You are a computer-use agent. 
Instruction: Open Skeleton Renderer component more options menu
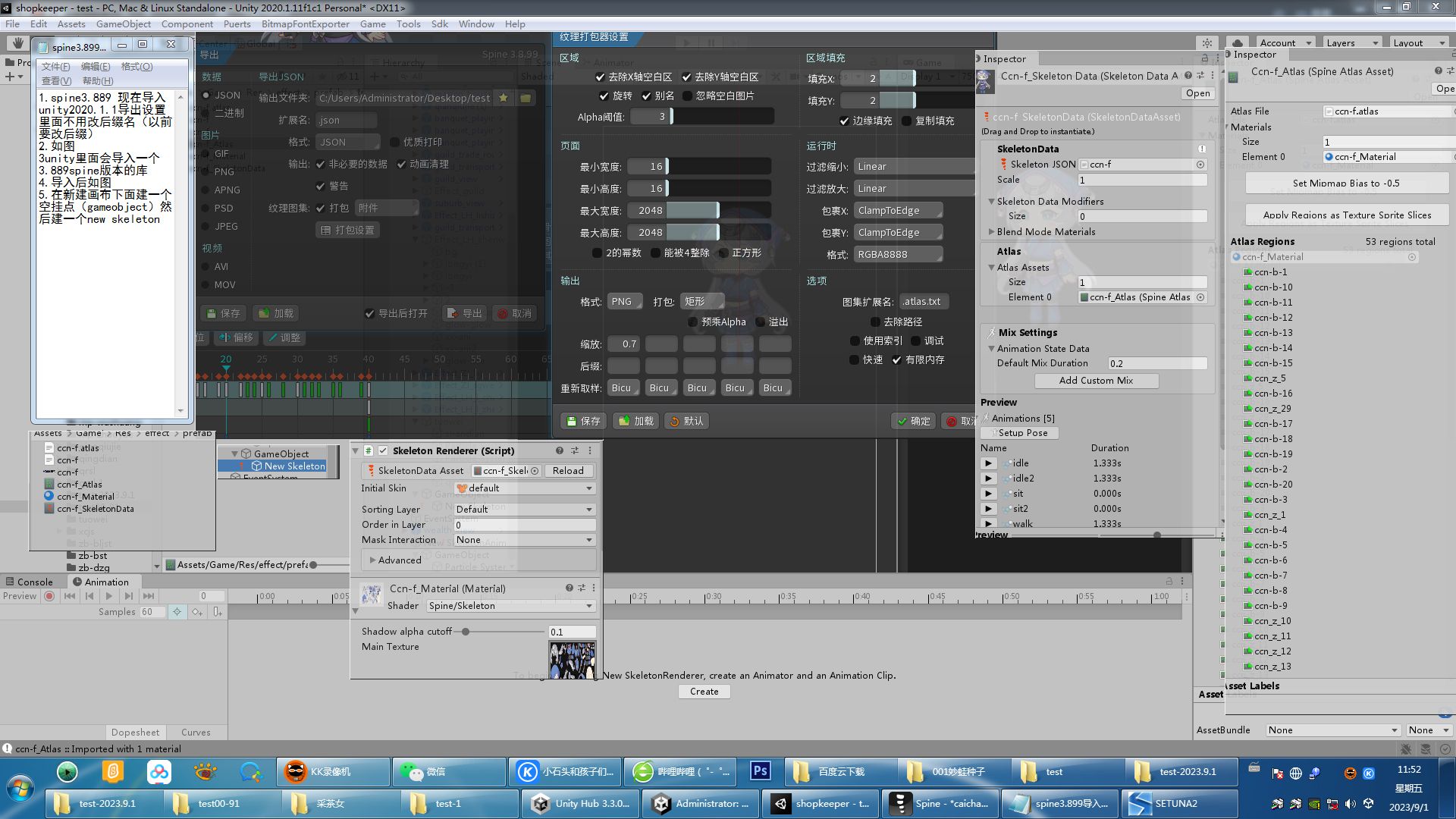(x=590, y=450)
